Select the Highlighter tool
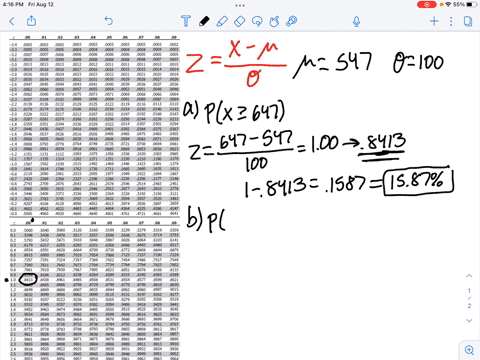The width and height of the screenshot is (480, 360). [222, 21]
